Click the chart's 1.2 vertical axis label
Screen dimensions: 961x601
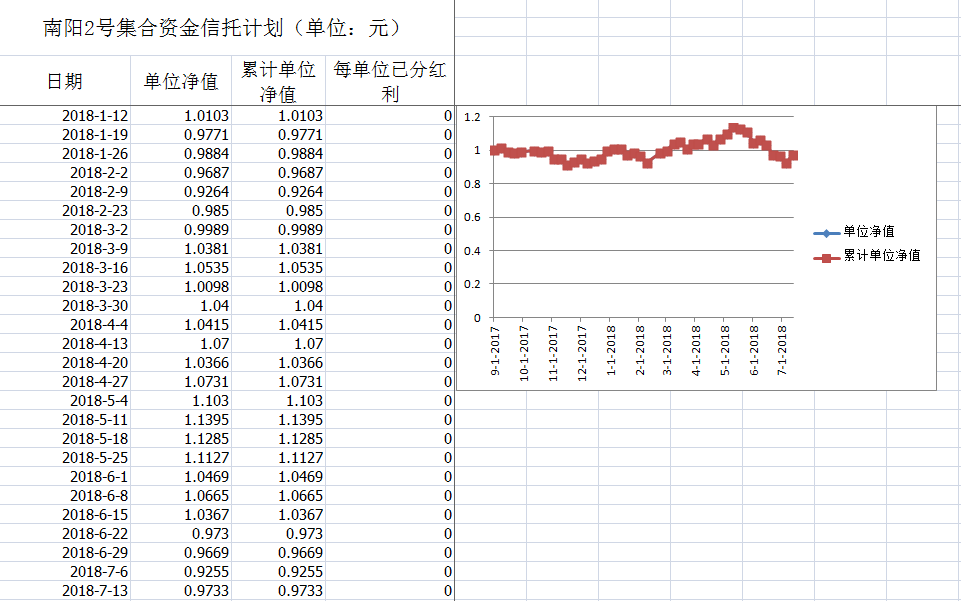click(x=472, y=117)
